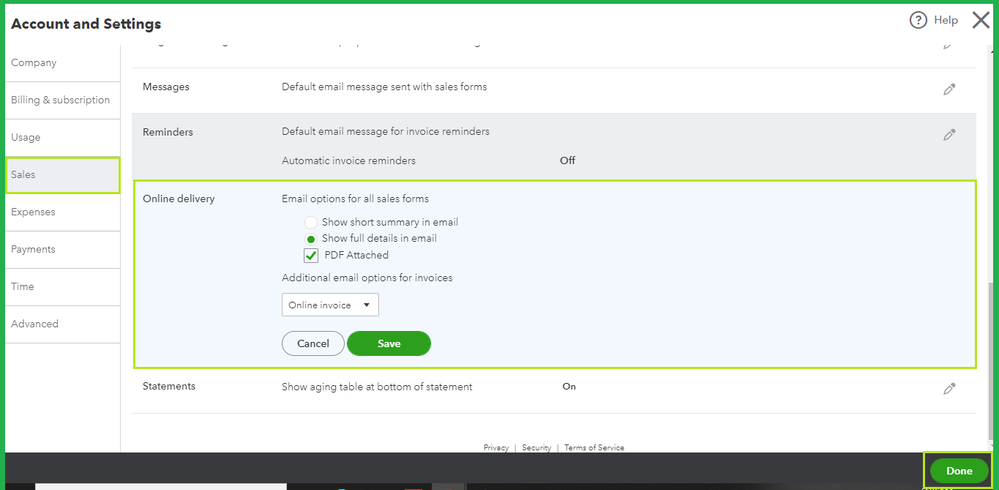
Task: Open the Expenses tab
Action: (x=62, y=212)
